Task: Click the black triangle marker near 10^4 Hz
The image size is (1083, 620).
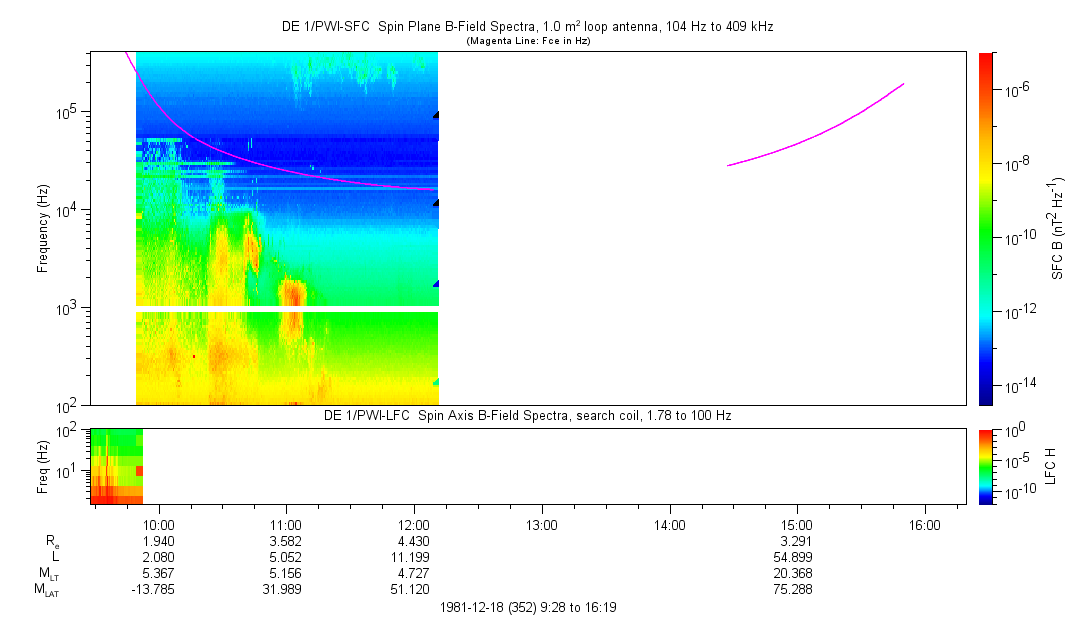Action: click(x=436, y=203)
